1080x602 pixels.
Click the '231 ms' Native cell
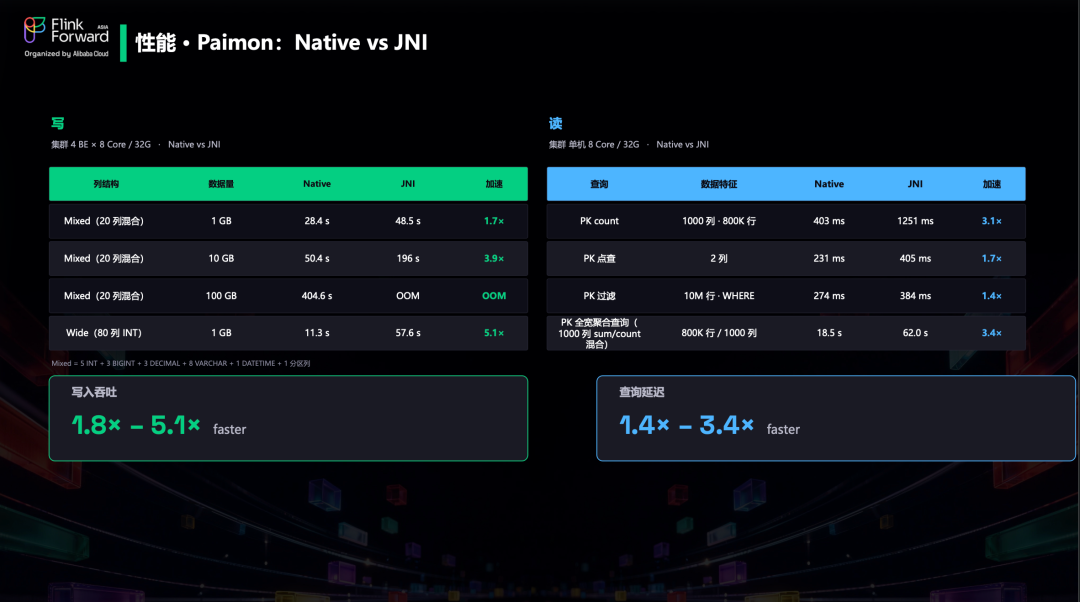[829, 258]
